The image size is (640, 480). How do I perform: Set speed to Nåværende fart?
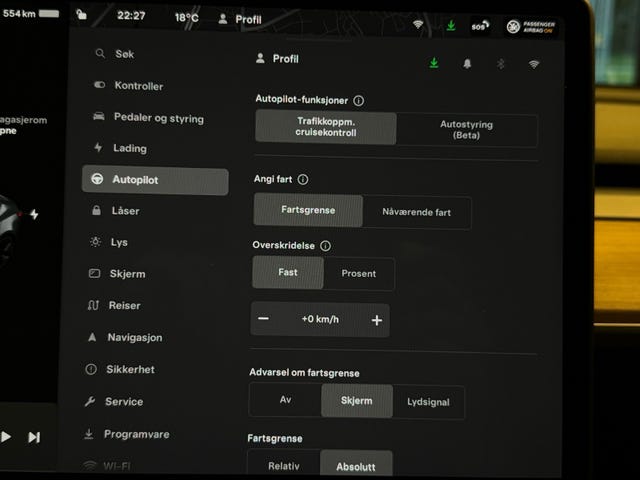coord(417,212)
